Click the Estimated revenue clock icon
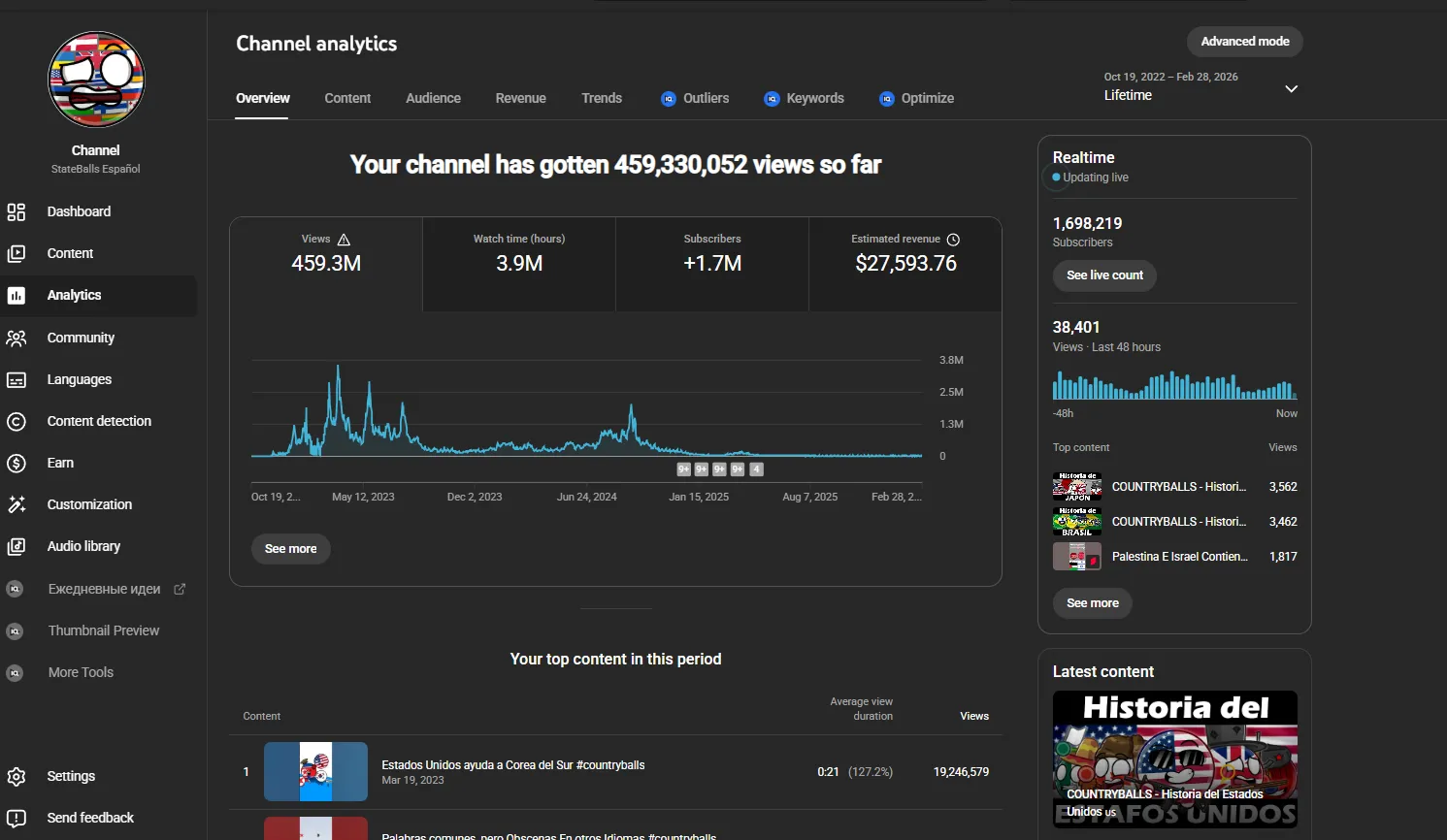The height and width of the screenshot is (840, 1447). [x=953, y=240]
